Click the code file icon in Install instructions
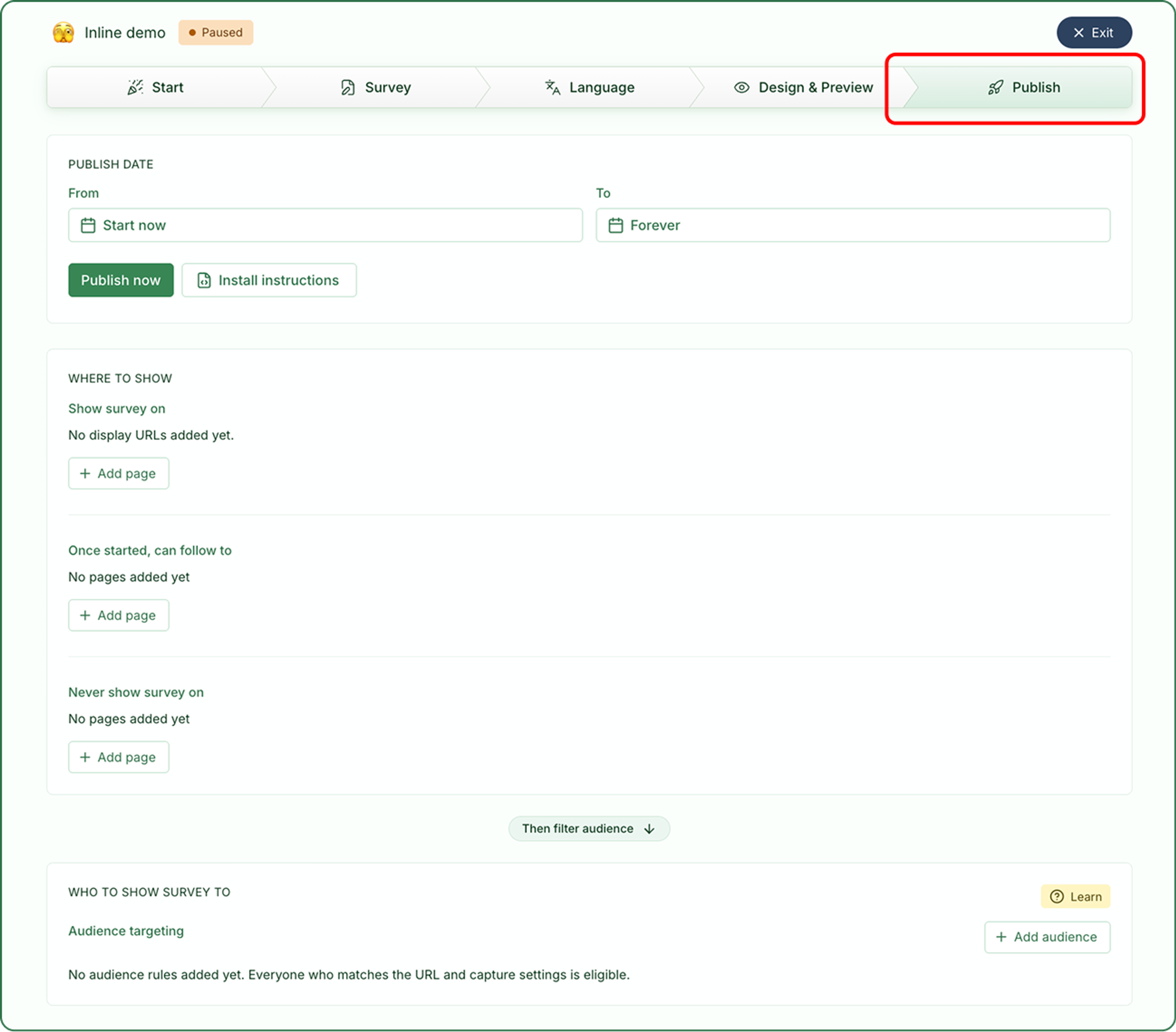The width and height of the screenshot is (1176, 1032). tap(204, 280)
